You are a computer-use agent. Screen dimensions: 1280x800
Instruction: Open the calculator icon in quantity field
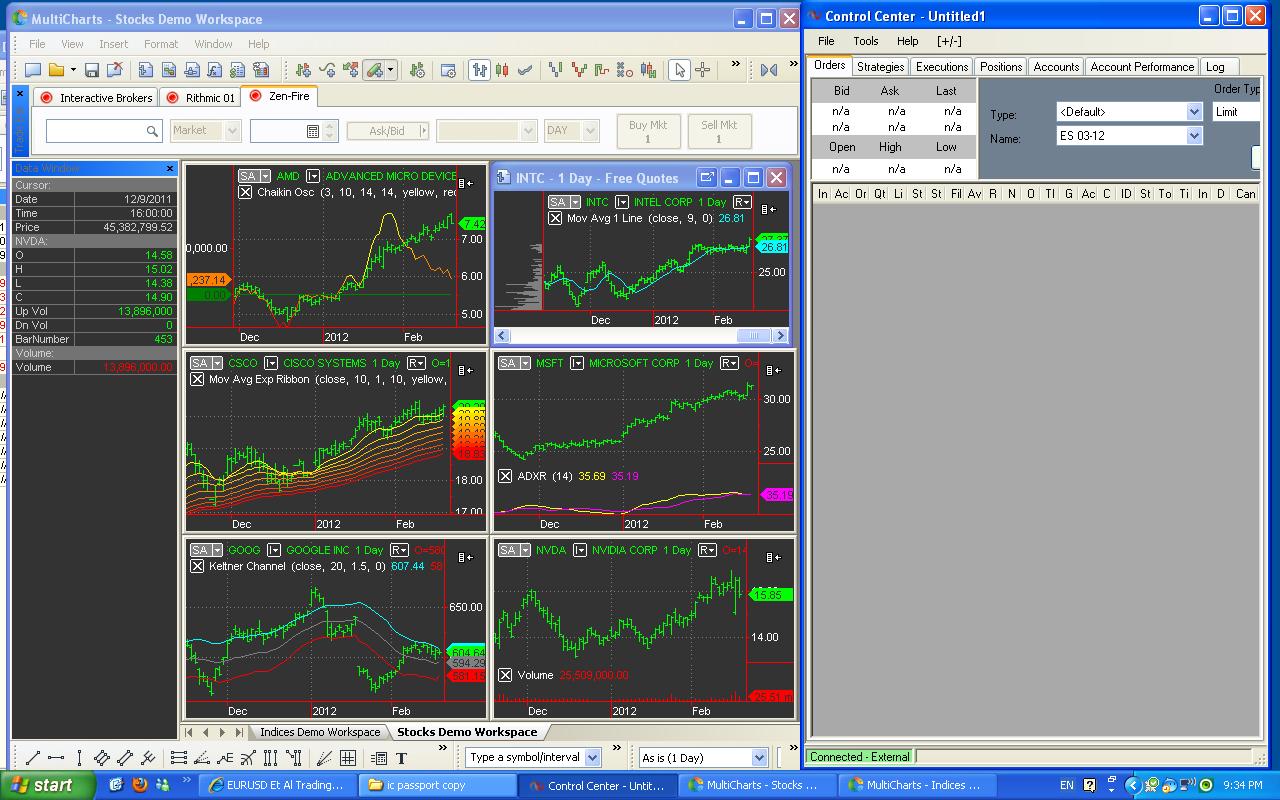[313, 131]
